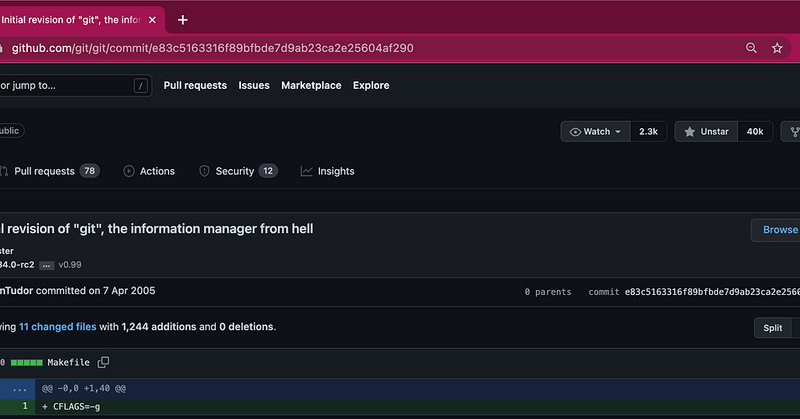Select the Split diff view

click(772, 328)
